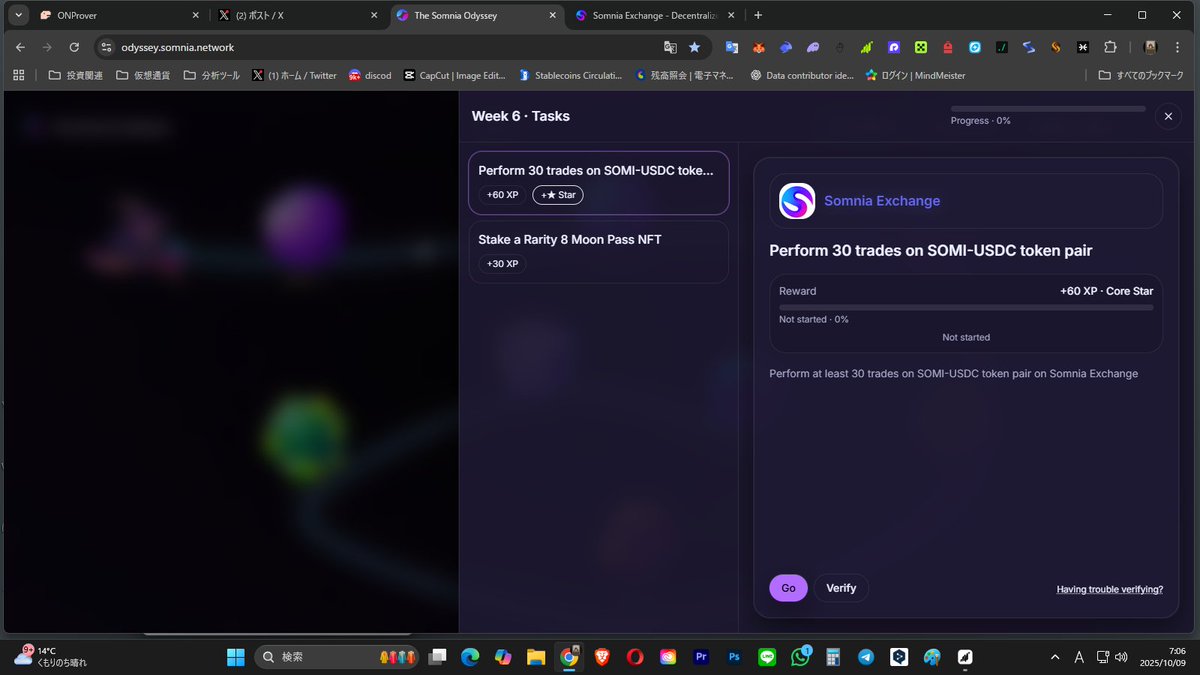Open the discod bookmark
1200x675 pixels.
[370, 75]
